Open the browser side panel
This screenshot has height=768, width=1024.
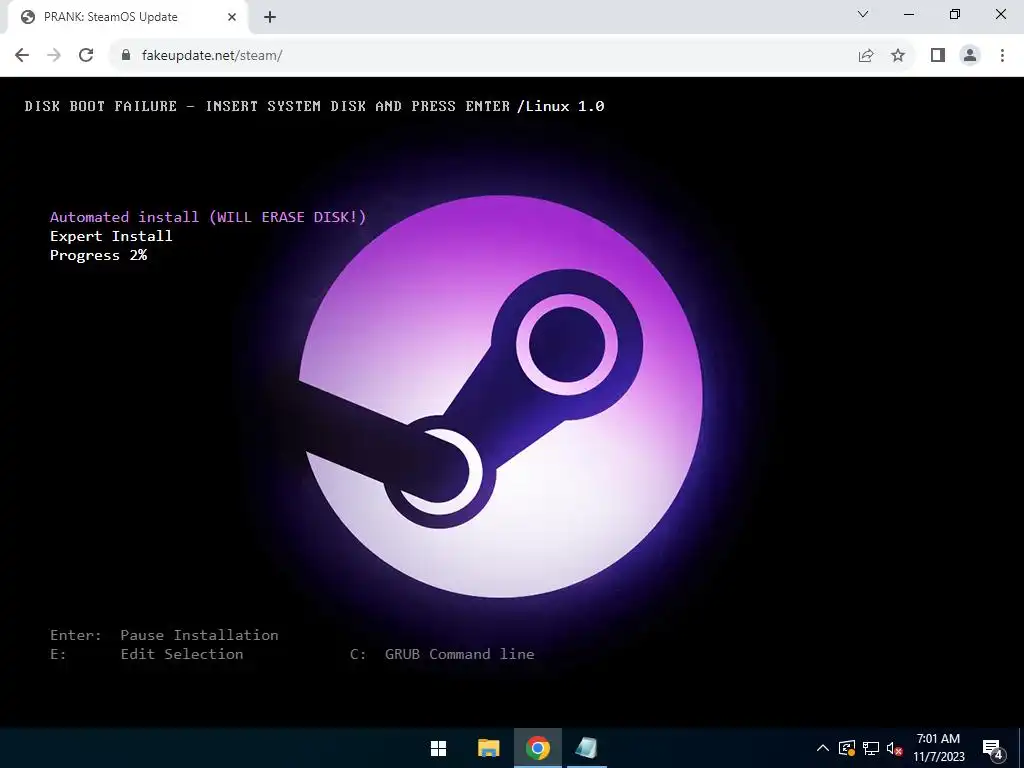[x=938, y=56]
